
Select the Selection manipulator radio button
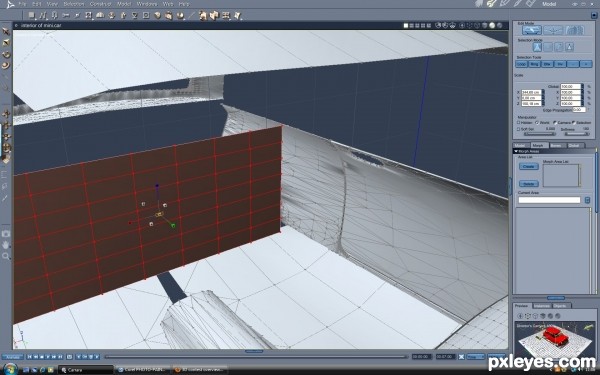574,123
